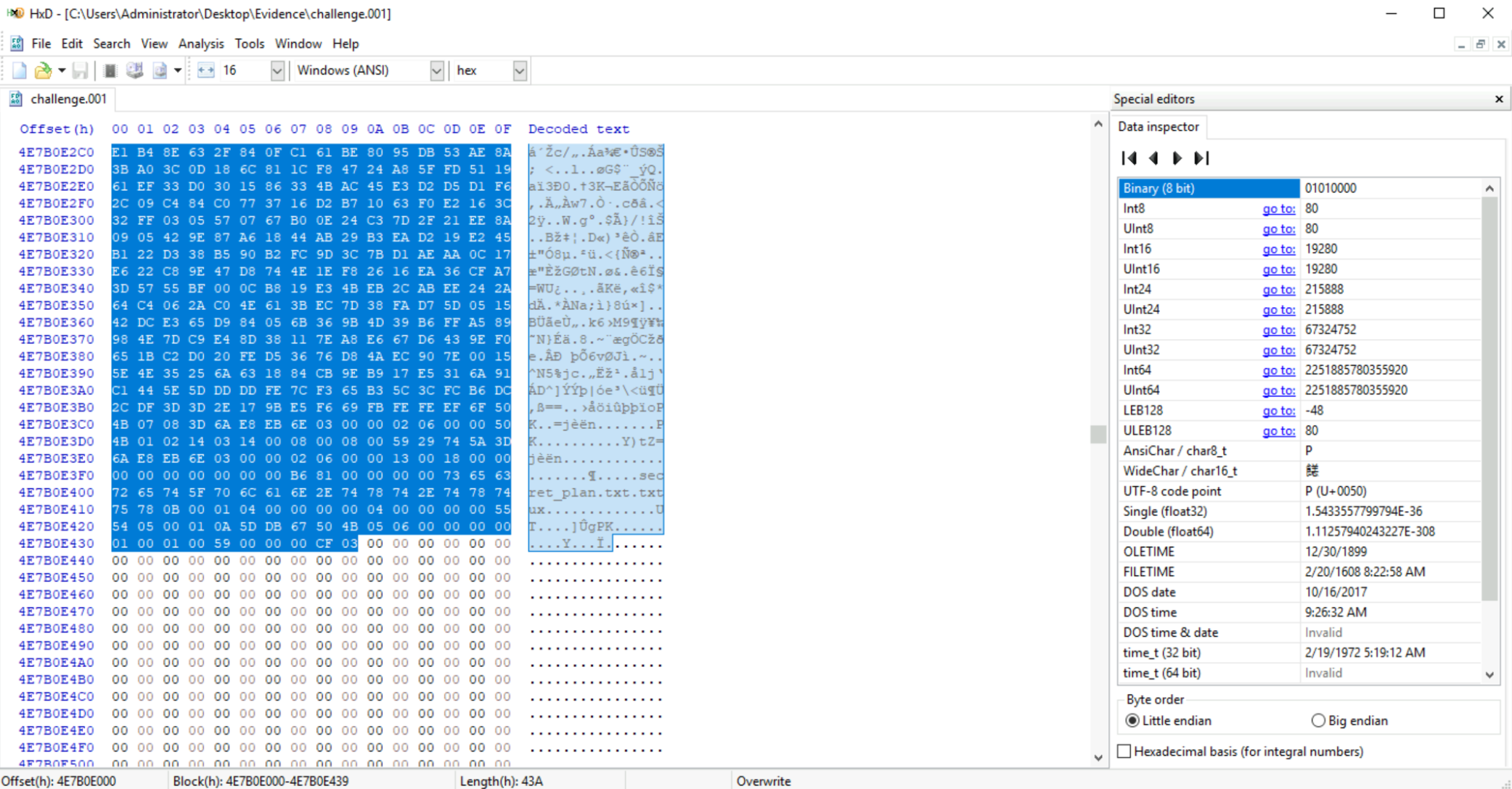Enable Hexadecimal basis for integral numbers
Screen dimensions: 1512x789
[x=1124, y=751]
